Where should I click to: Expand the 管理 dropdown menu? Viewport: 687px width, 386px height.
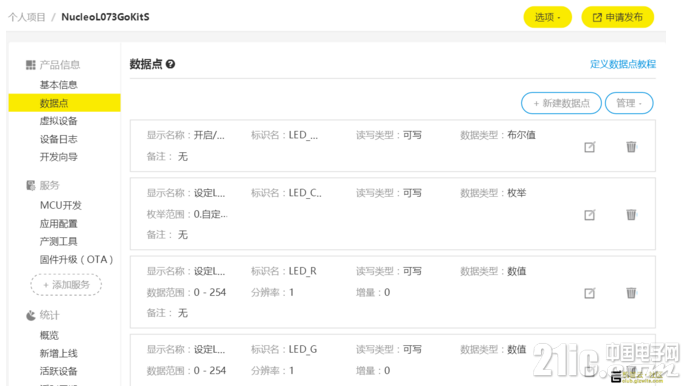point(629,103)
